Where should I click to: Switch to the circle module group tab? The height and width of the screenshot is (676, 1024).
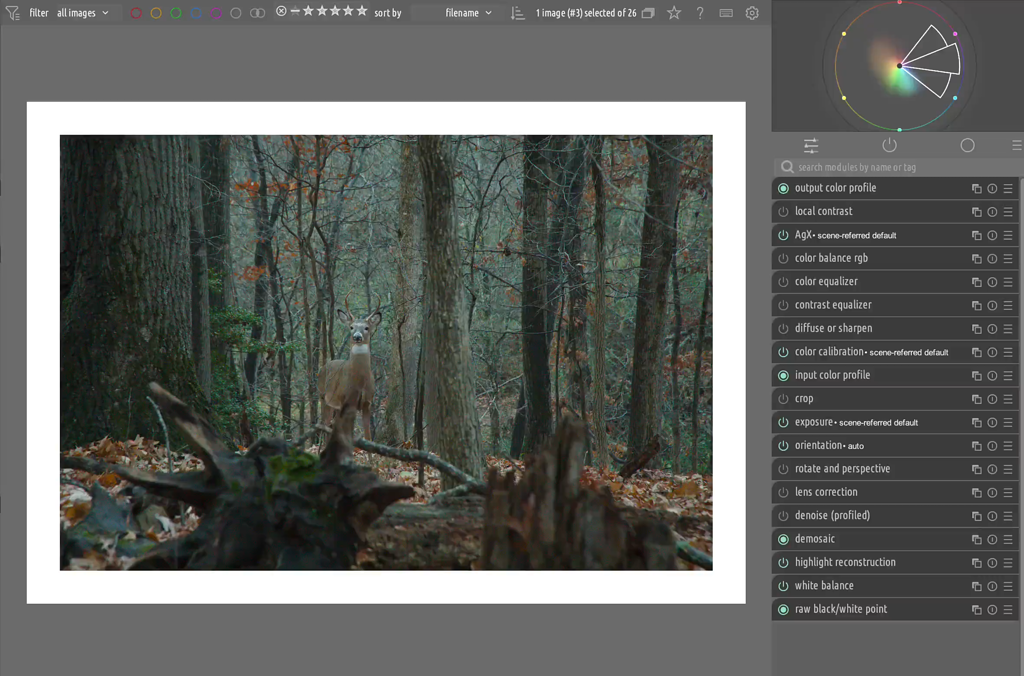tap(967, 145)
